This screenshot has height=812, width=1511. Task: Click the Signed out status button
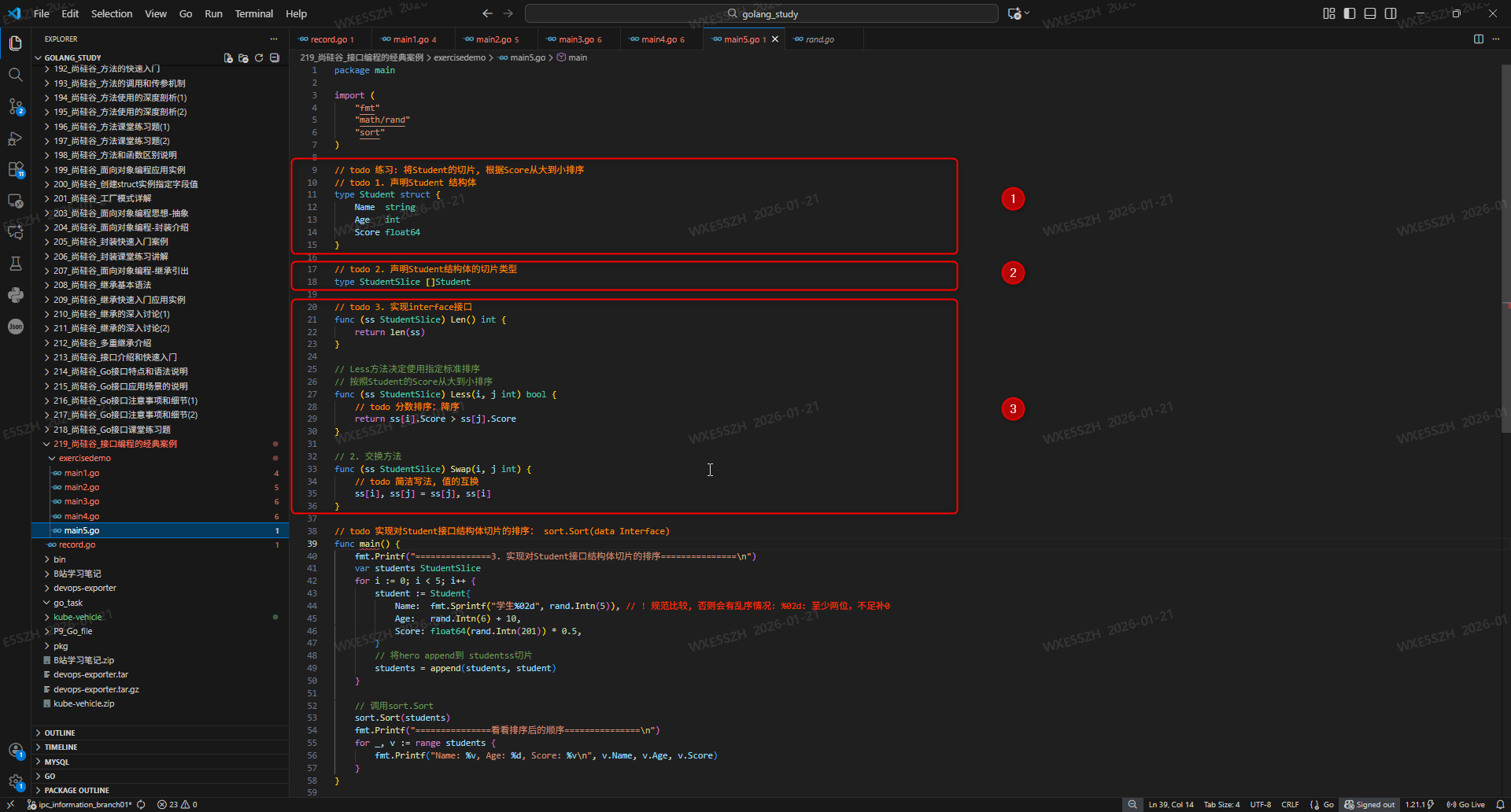1369,804
